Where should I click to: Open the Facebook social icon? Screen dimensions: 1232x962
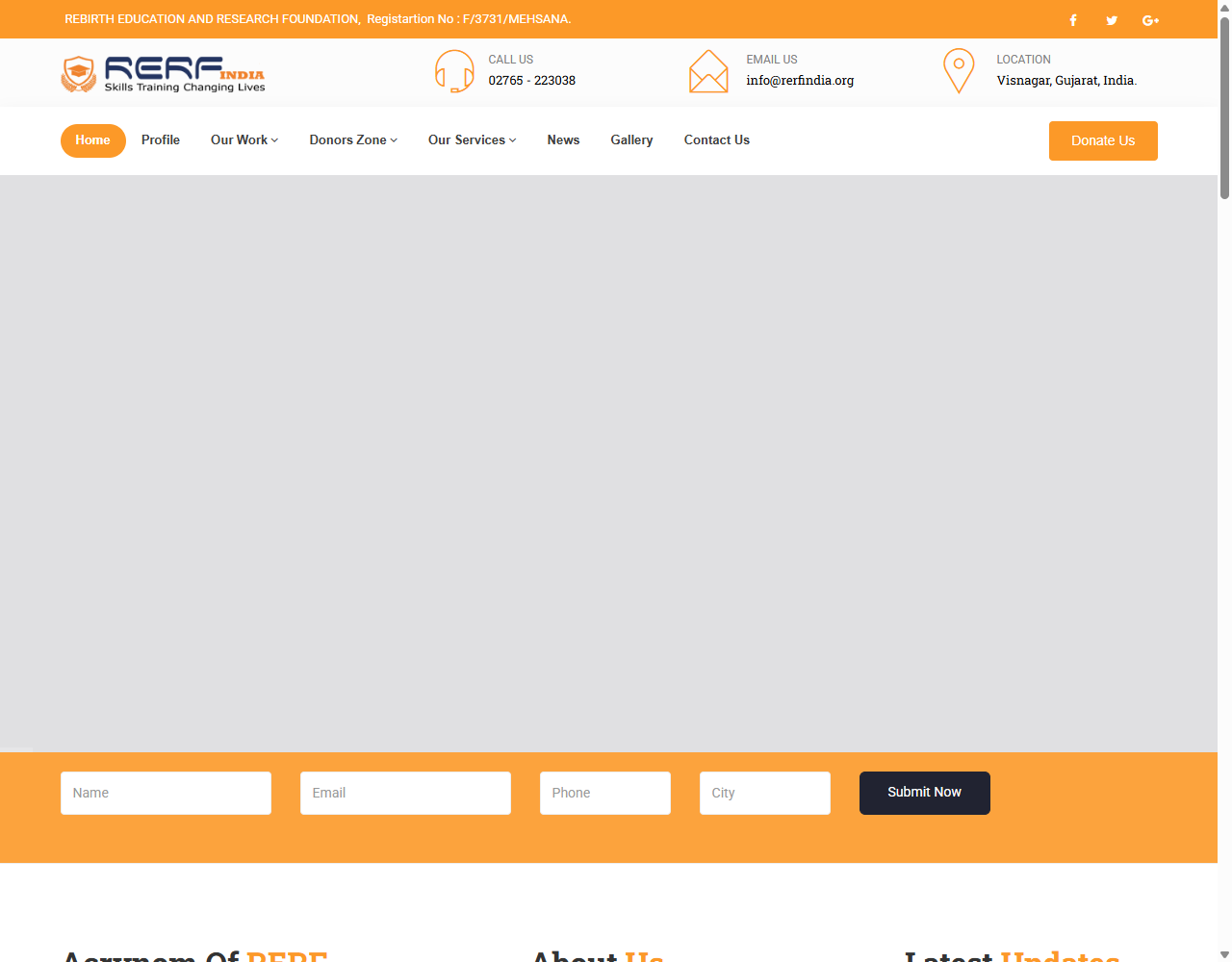(1073, 20)
